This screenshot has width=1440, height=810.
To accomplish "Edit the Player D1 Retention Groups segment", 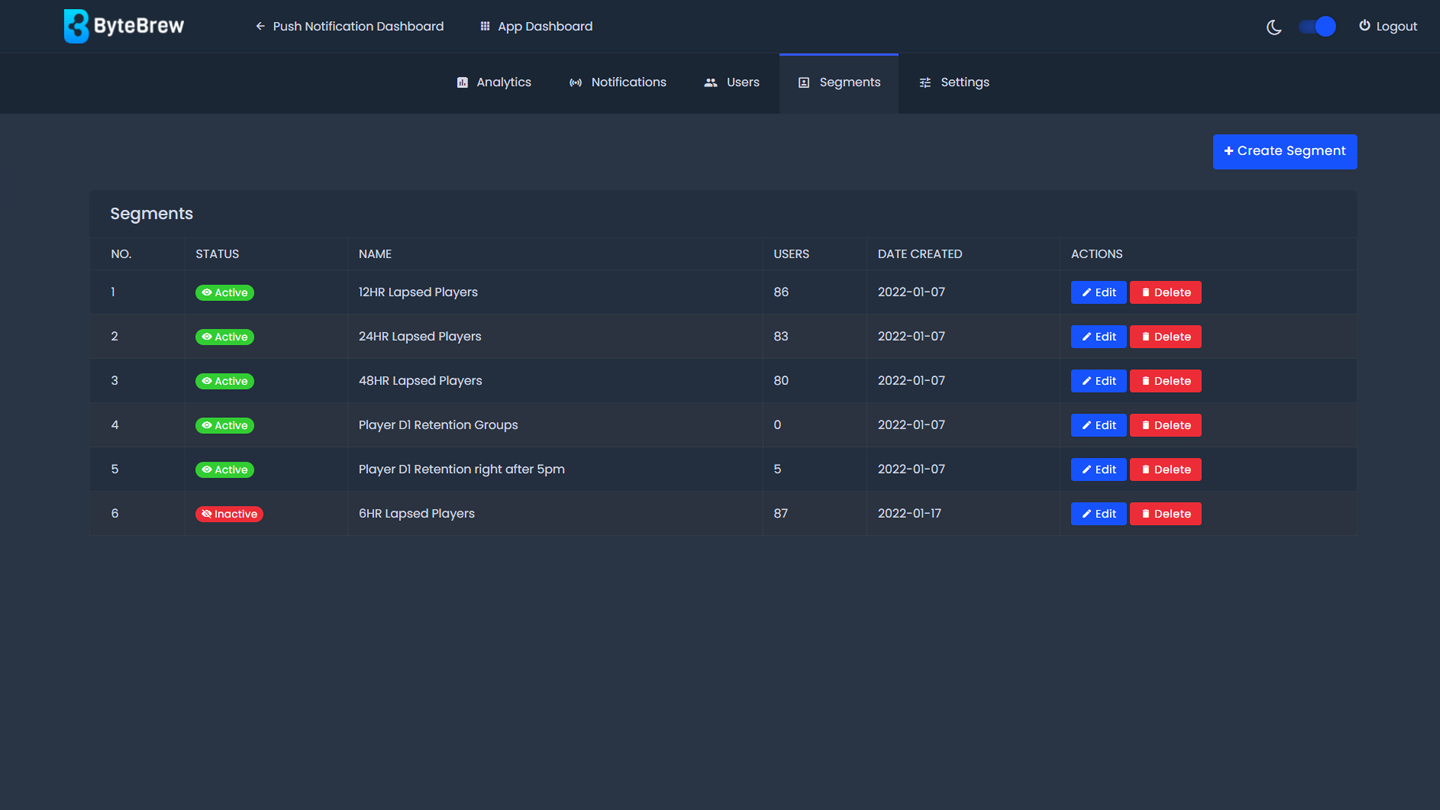I will [1098, 425].
